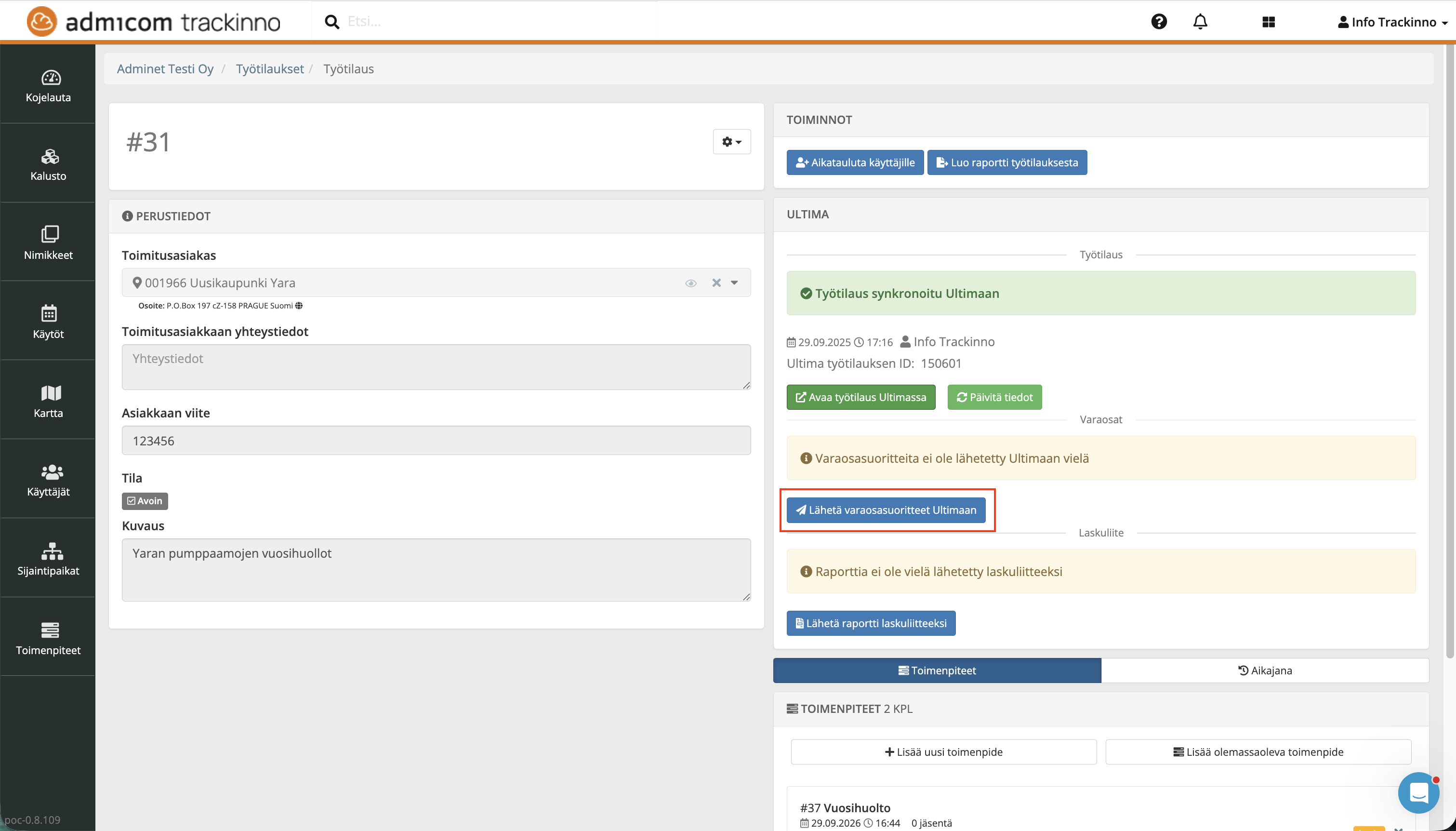Switch to Aikajana tab
Screen dimensions: 1456x831
pos(1264,670)
